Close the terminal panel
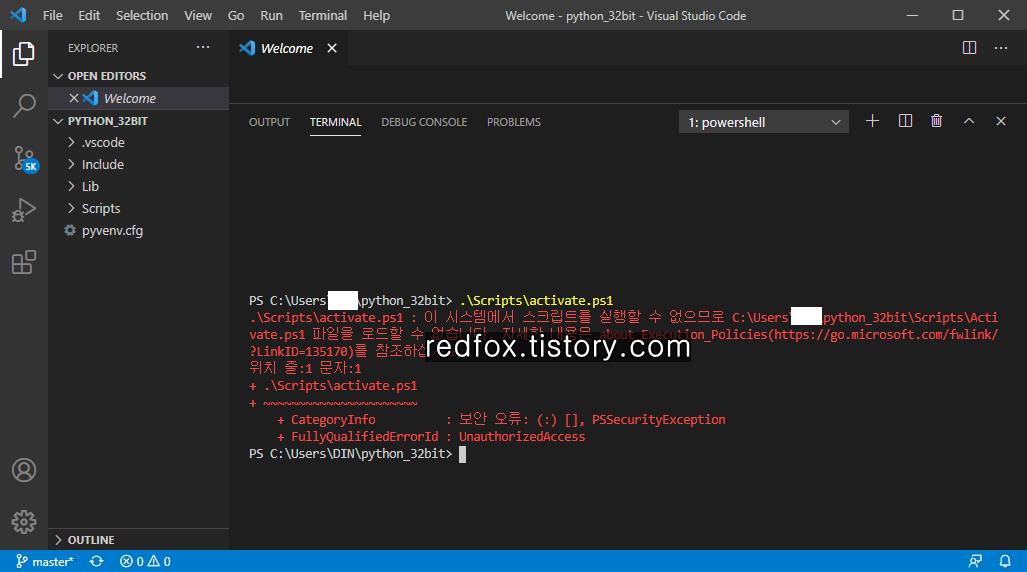This screenshot has width=1027, height=572. [1001, 121]
